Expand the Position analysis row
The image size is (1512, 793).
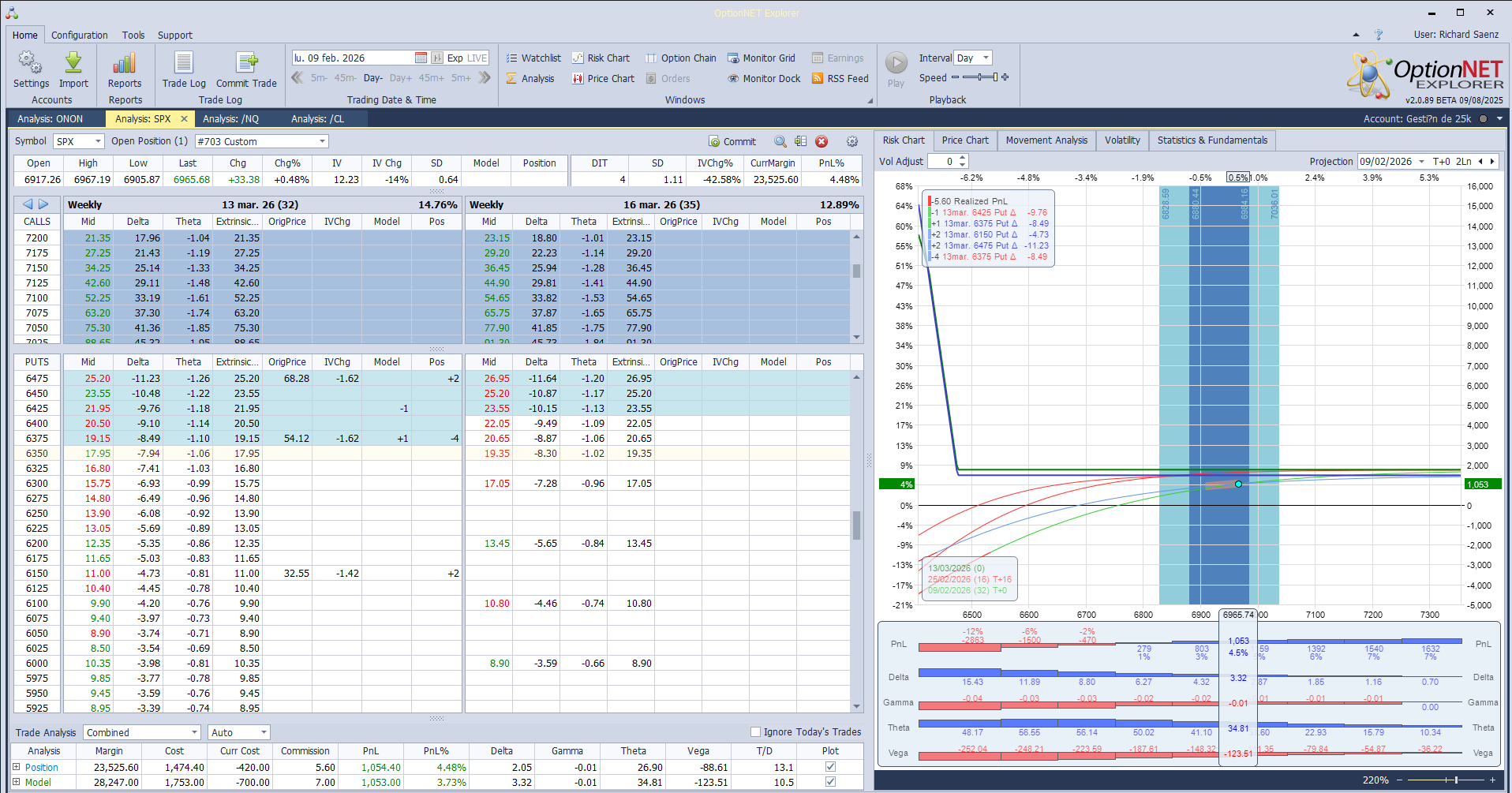[16, 766]
